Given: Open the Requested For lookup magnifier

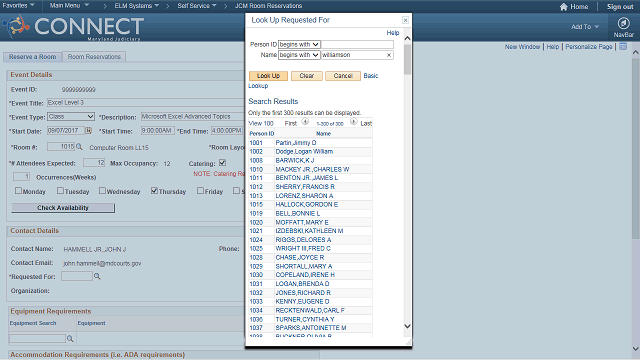Looking at the screenshot, I should point(97,276).
